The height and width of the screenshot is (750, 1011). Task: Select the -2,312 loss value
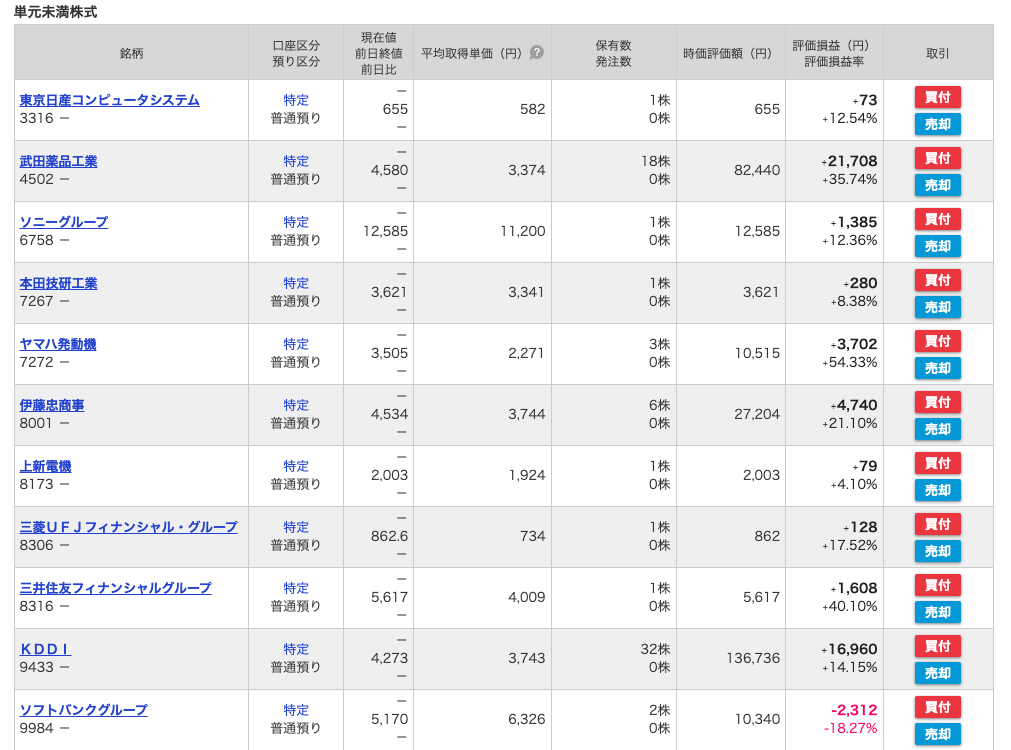[x=854, y=710]
